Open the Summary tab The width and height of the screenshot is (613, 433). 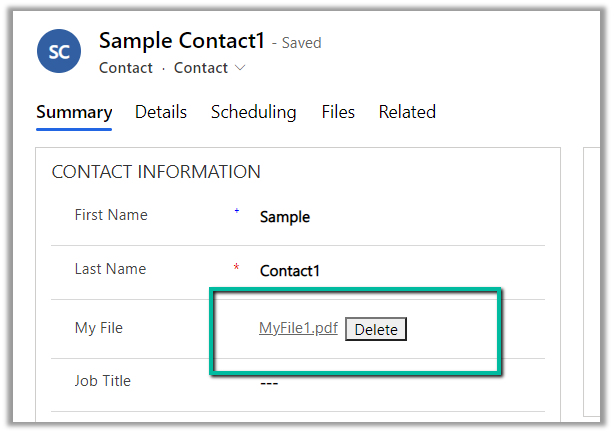(x=74, y=112)
